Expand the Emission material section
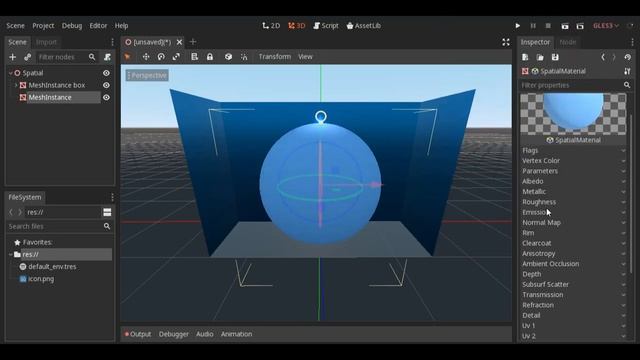Image resolution: width=640 pixels, height=360 pixels. point(573,212)
